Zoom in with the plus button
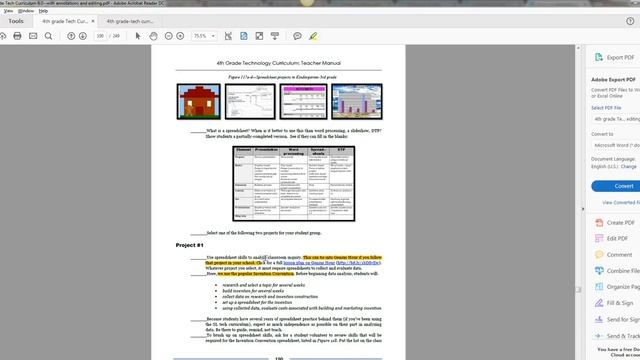The height and width of the screenshot is (360, 640). [180, 36]
